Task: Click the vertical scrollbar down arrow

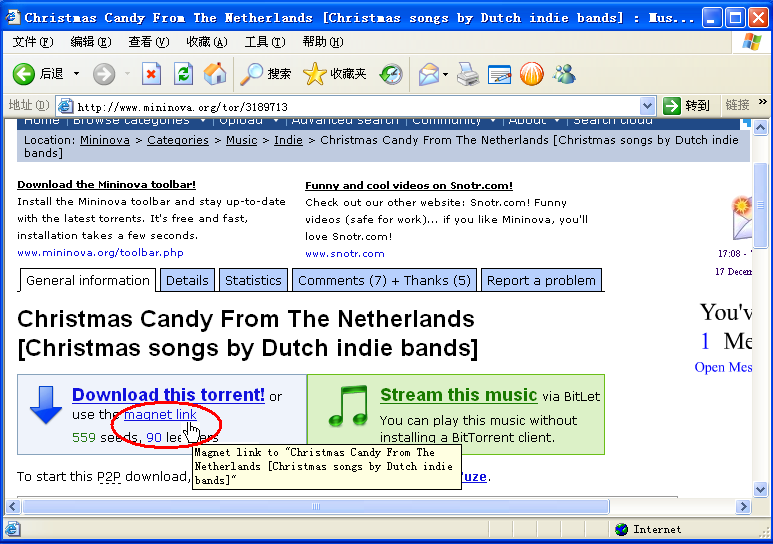Action: 760,489
